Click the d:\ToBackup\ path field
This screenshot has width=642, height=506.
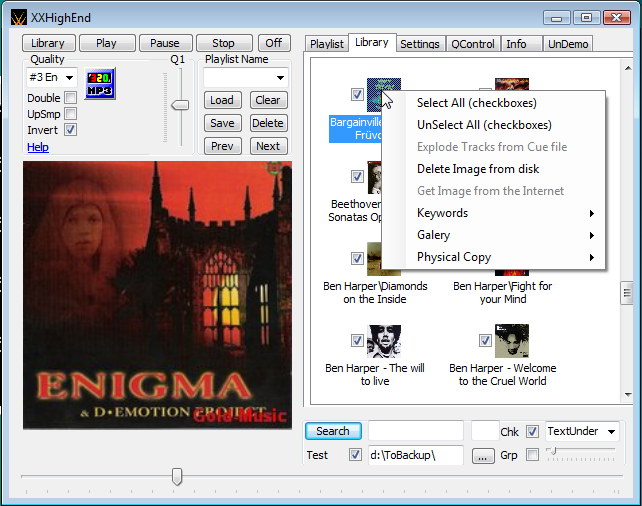pyautogui.click(x=416, y=455)
